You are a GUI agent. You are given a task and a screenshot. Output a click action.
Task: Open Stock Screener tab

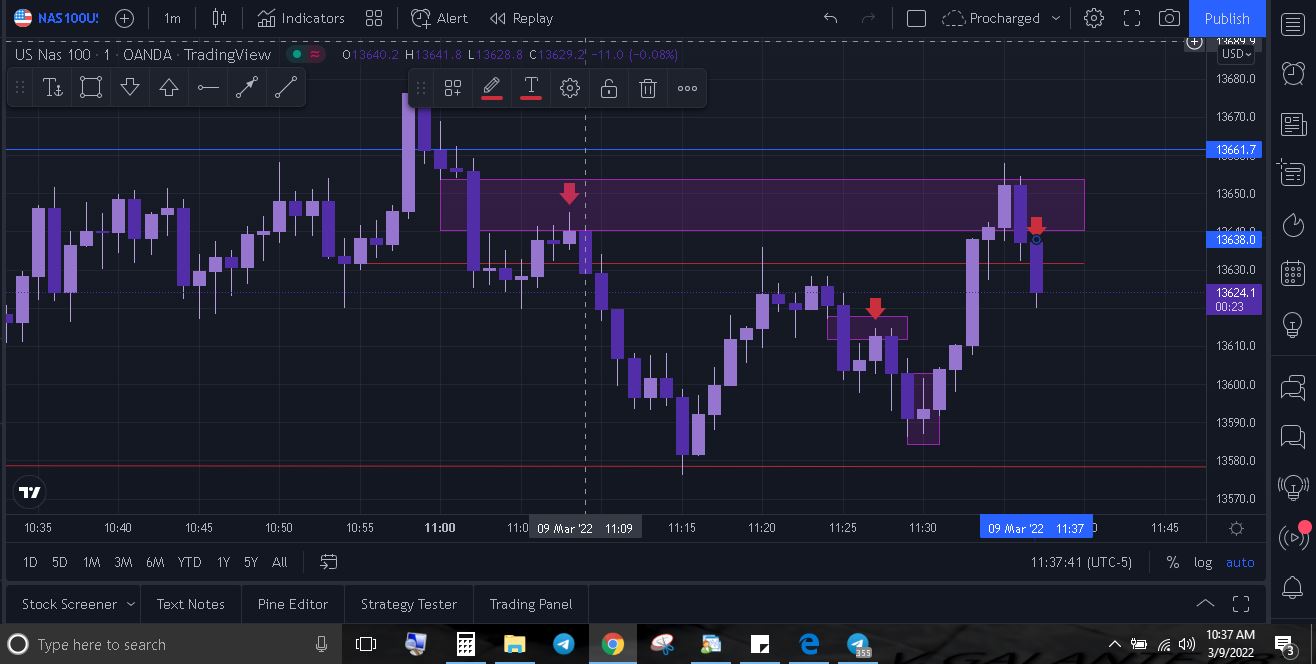(x=69, y=604)
